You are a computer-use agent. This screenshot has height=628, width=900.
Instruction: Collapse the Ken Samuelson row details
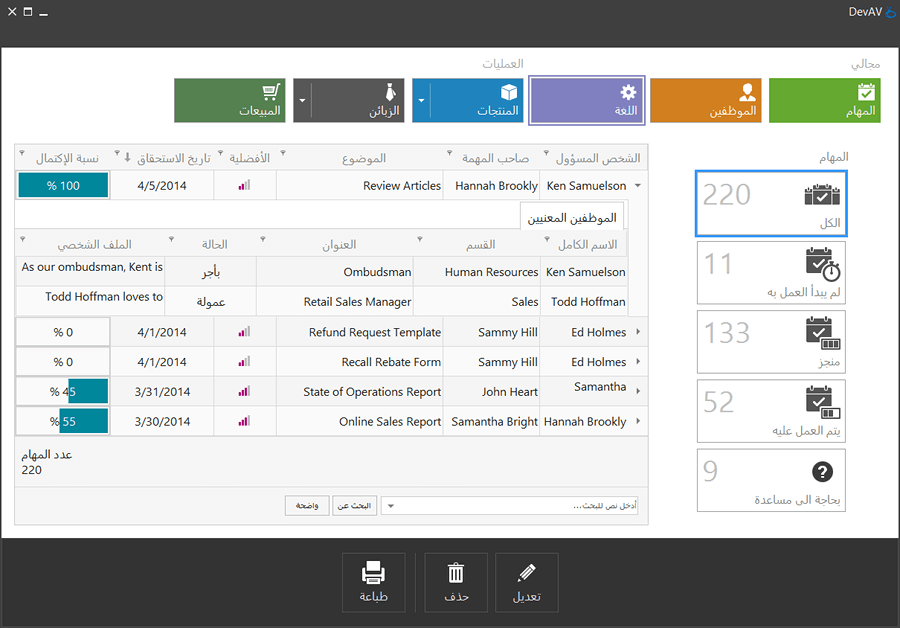point(638,186)
